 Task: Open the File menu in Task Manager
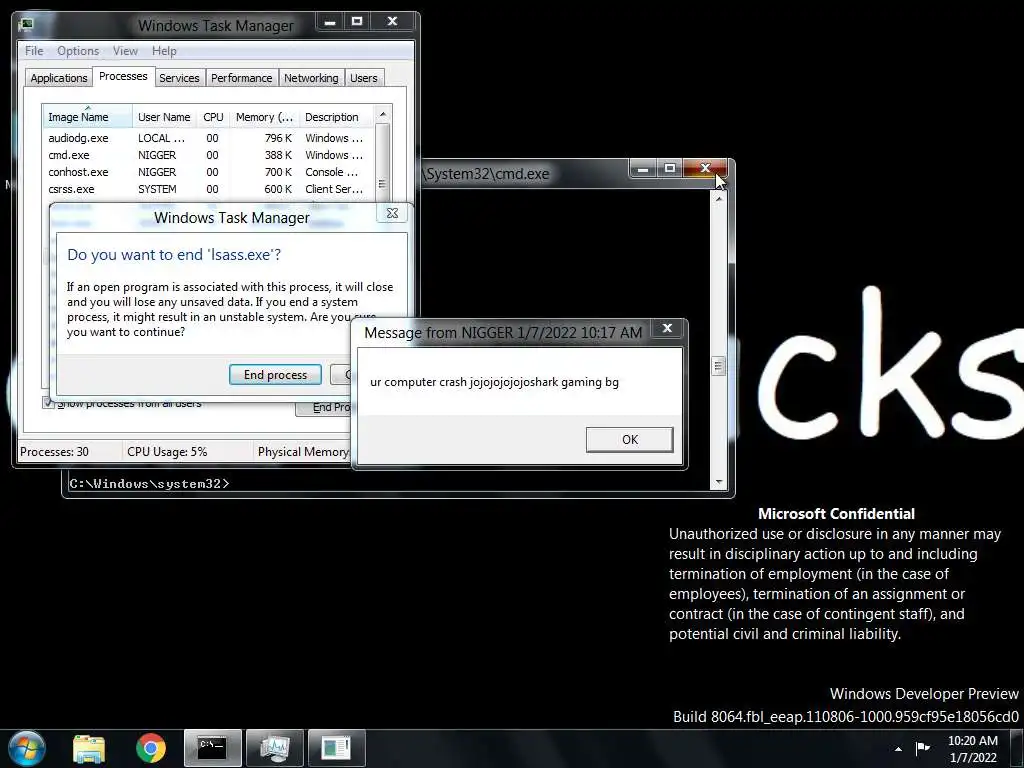[34, 51]
